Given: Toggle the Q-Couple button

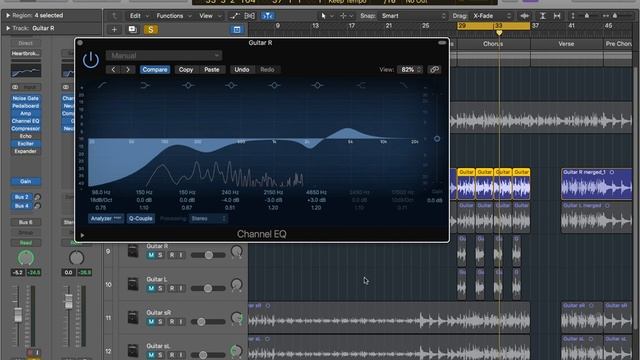Looking at the screenshot, I should (x=140, y=218).
